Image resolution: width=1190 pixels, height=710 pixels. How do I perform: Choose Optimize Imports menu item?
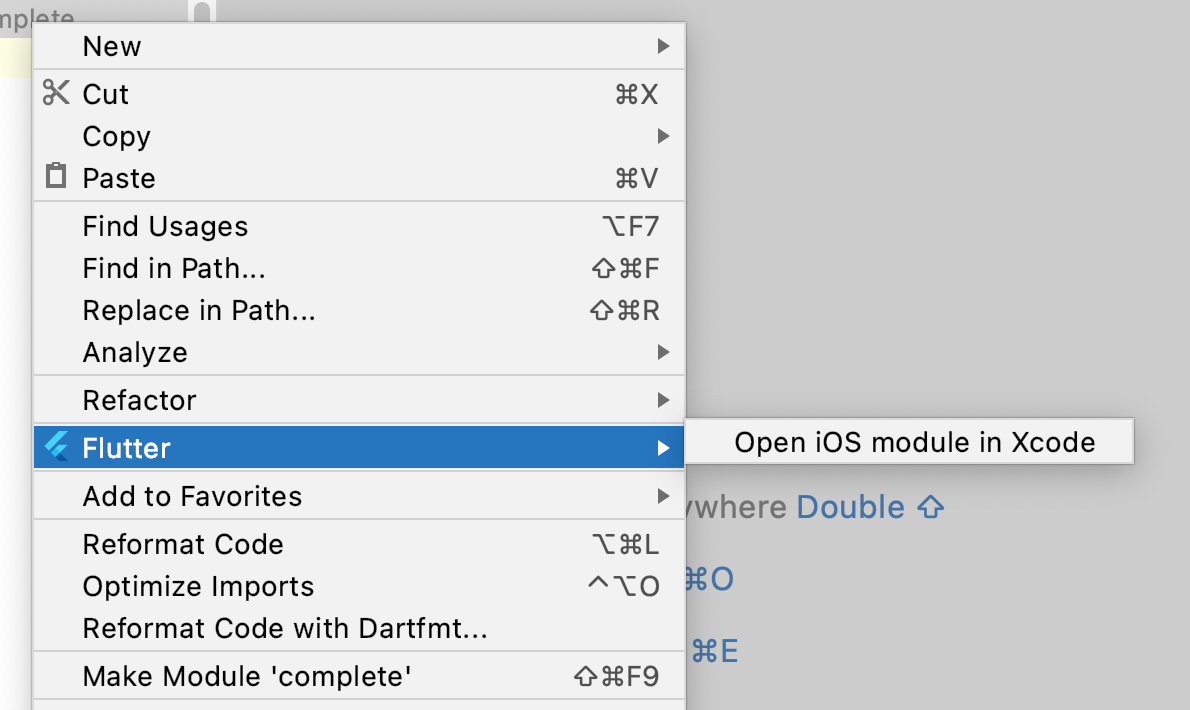359,586
